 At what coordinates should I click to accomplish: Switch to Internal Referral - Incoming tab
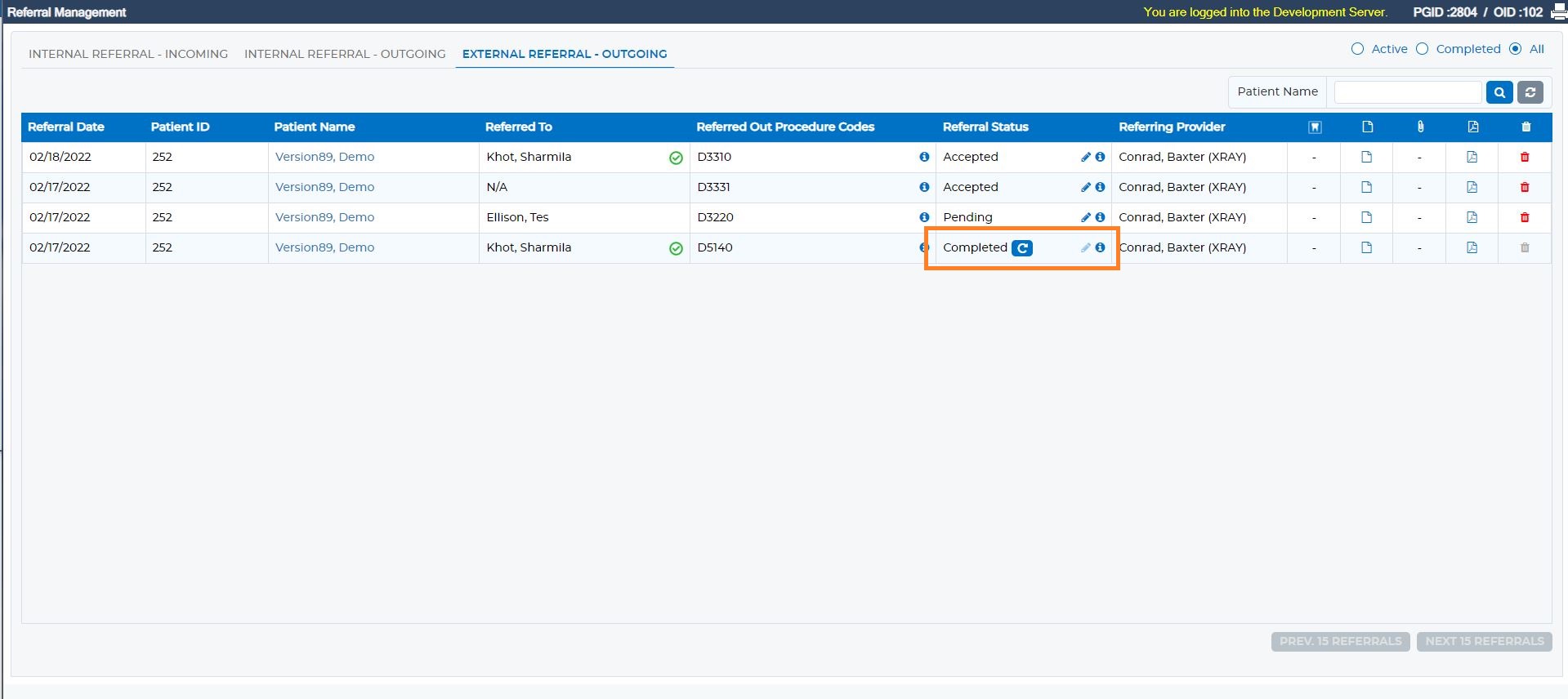point(128,54)
